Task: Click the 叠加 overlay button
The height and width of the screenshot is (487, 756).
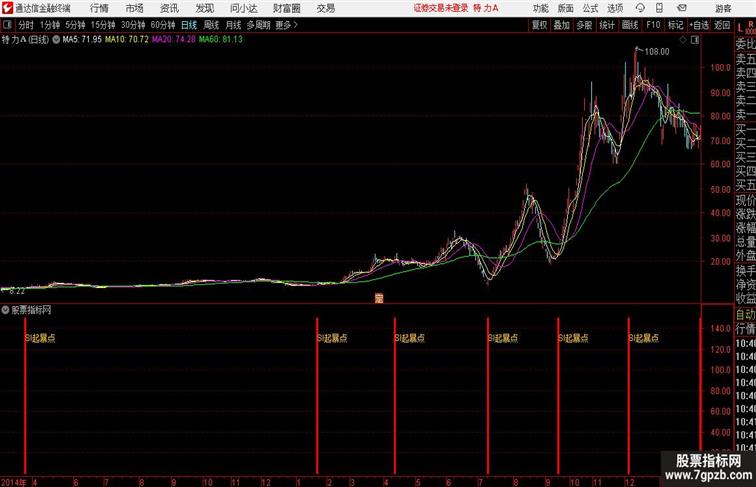Action: tap(562, 25)
